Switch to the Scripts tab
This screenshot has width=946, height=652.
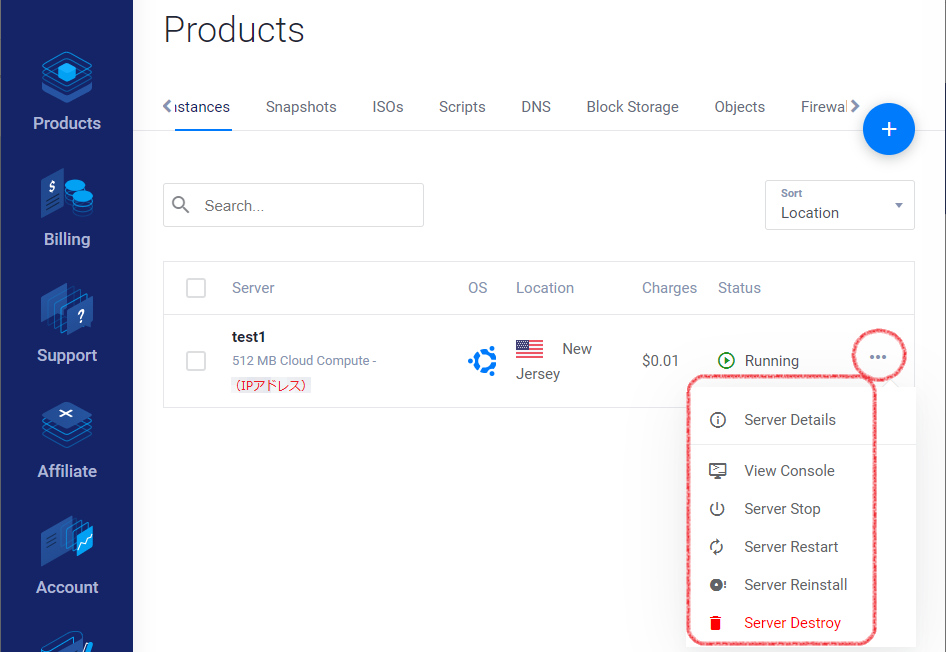(462, 107)
